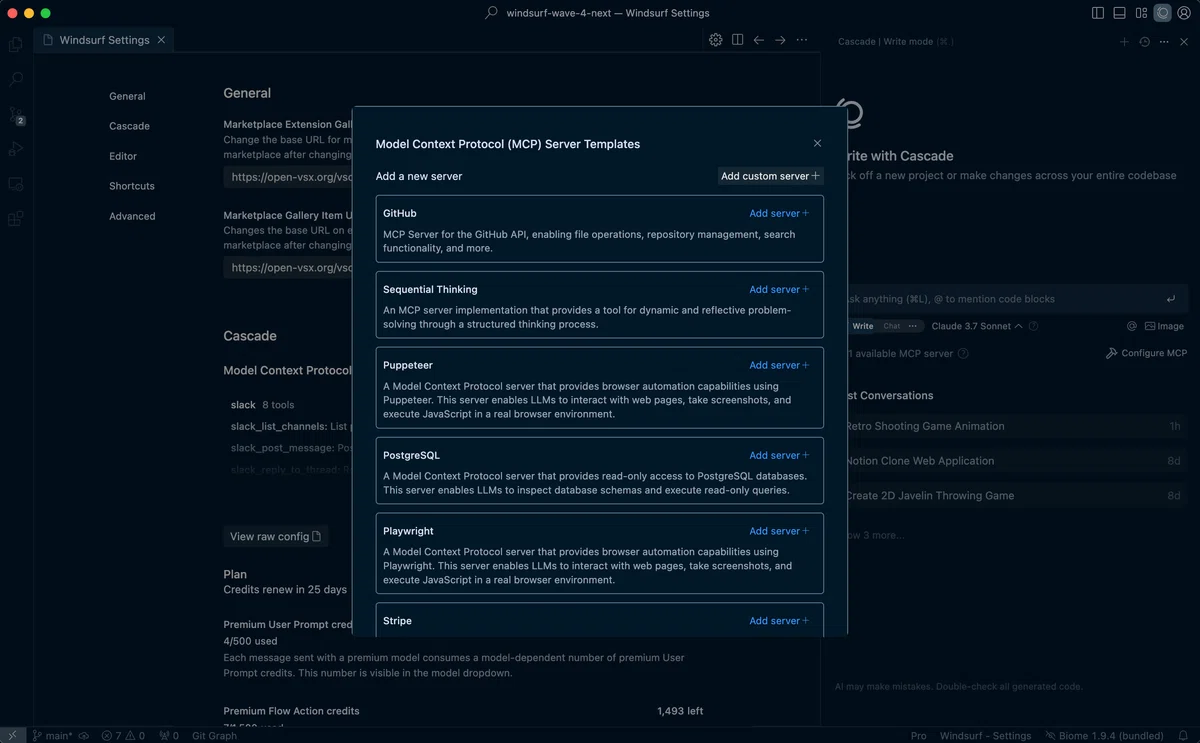This screenshot has width=1200, height=743.
Task: Click Biome 1.9.4 (bundled) status entry
Action: pos(1104,736)
